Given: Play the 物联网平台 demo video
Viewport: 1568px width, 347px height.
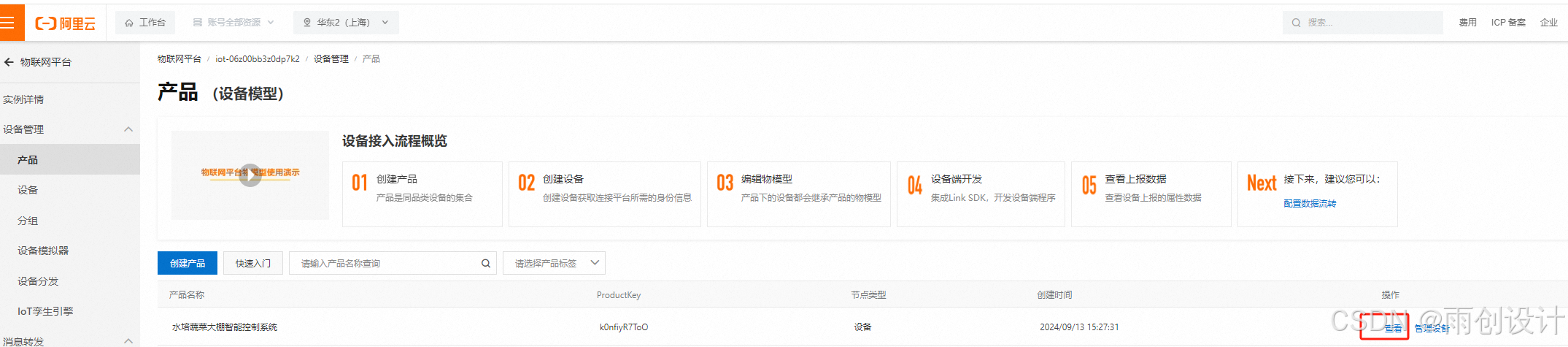Looking at the screenshot, I should (250, 175).
